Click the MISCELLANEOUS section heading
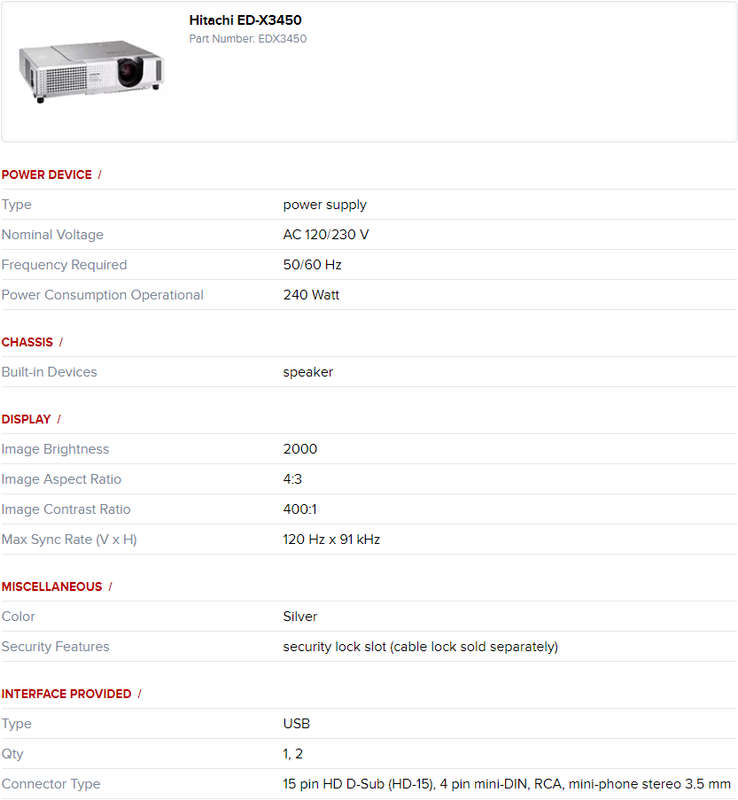Image resolution: width=738 pixels, height=800 pixels. [52, 586]
